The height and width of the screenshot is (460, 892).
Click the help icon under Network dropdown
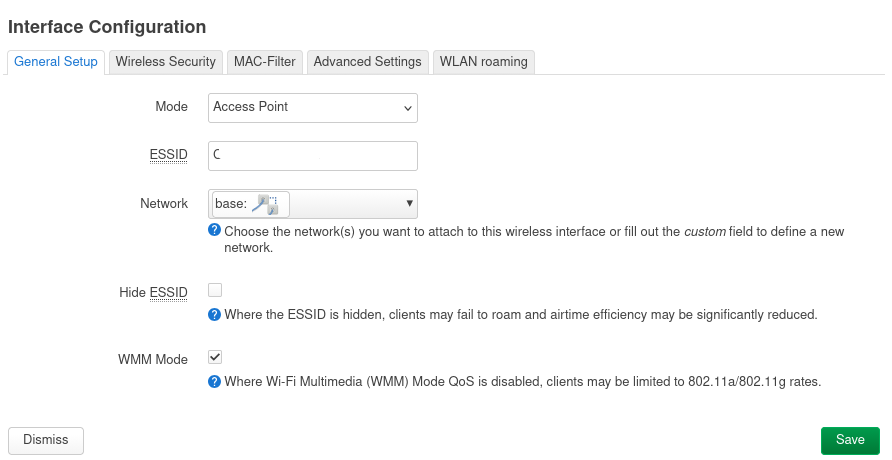pos(215,230)
